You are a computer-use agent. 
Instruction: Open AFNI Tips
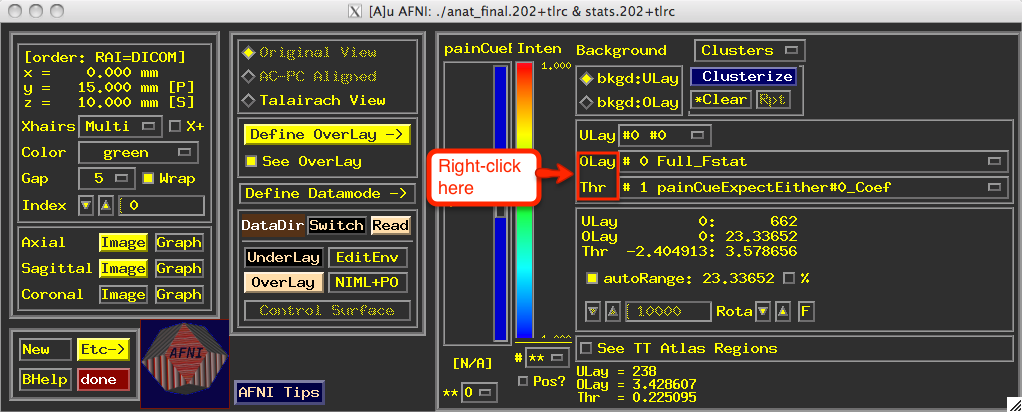pos(279,392)
